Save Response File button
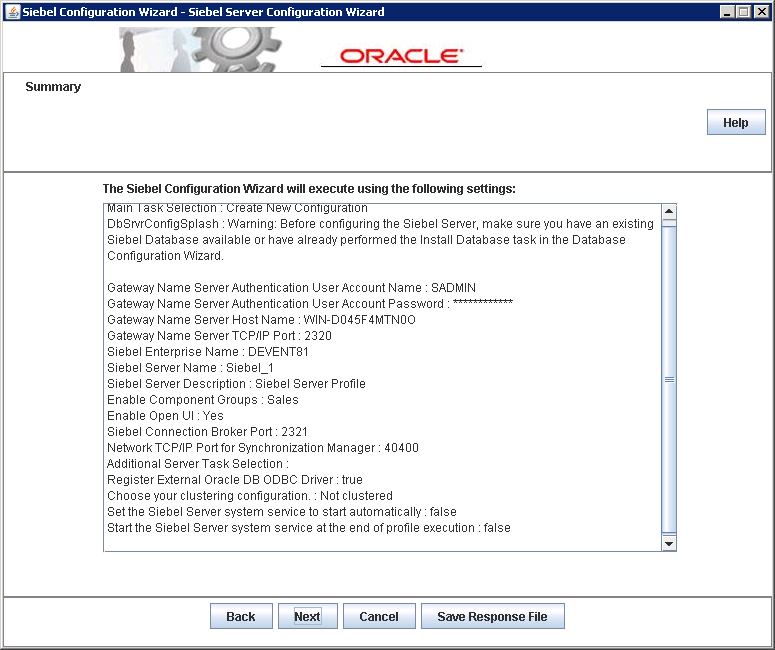 pos(492,616)
